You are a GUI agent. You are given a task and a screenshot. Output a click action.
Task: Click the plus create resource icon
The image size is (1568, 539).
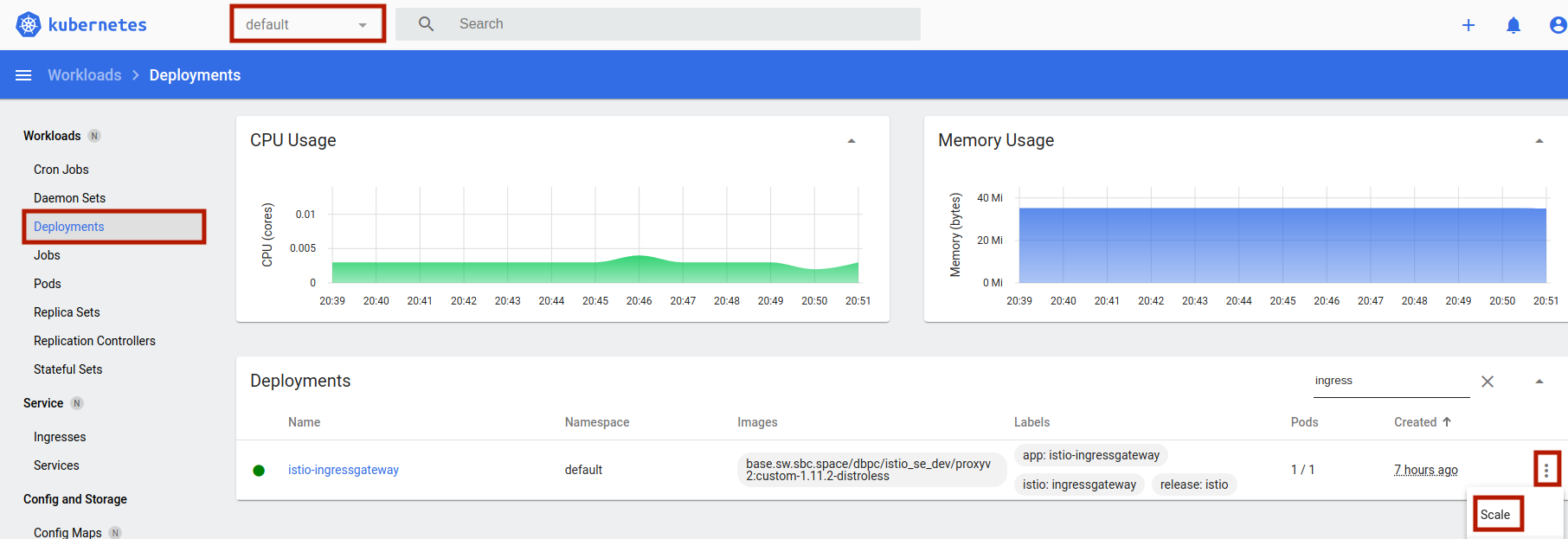(x=1468, y=25)
